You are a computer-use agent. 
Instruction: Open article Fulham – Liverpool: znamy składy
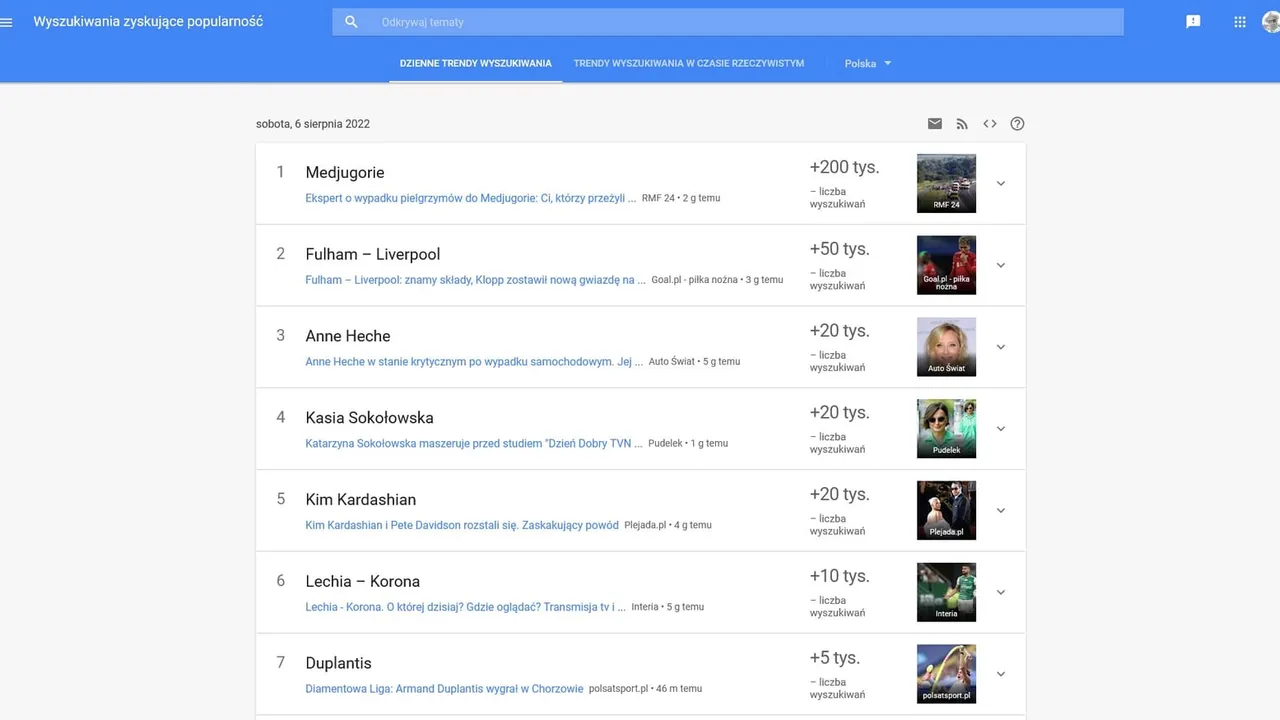(x=476, y=280)
